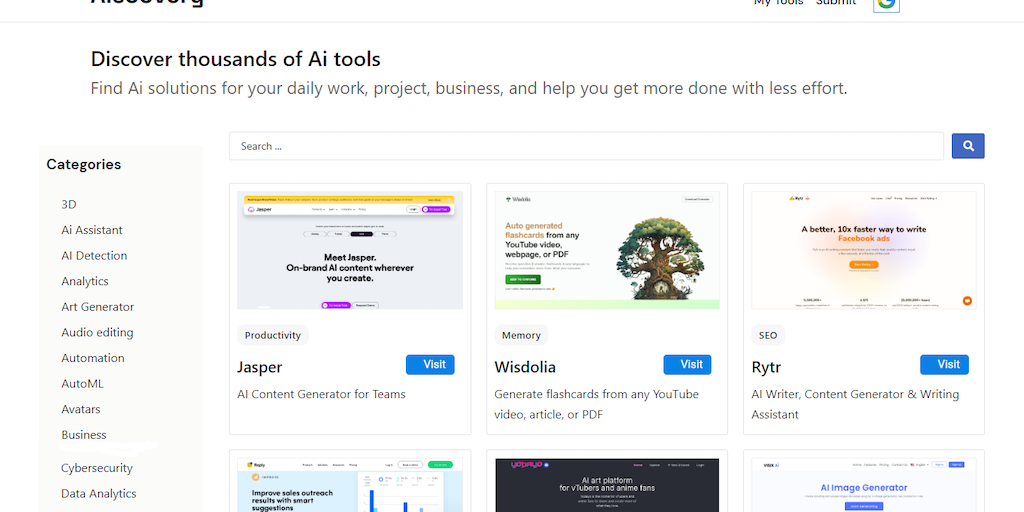This screenshot has height=512, width=1024.
Task: Open the Jasper title link
Action: pos(260,367)
